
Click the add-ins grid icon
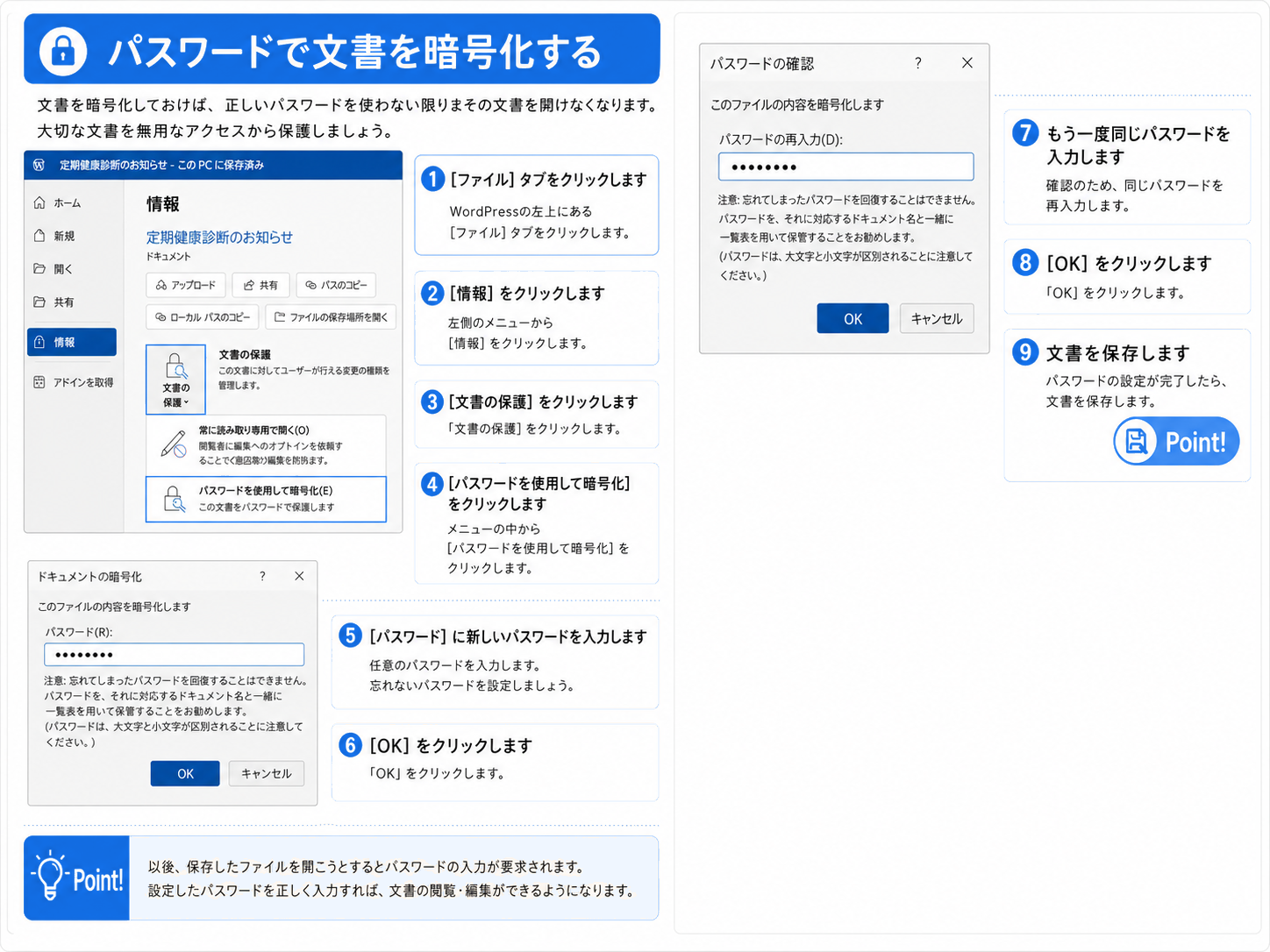click(39, 382)
